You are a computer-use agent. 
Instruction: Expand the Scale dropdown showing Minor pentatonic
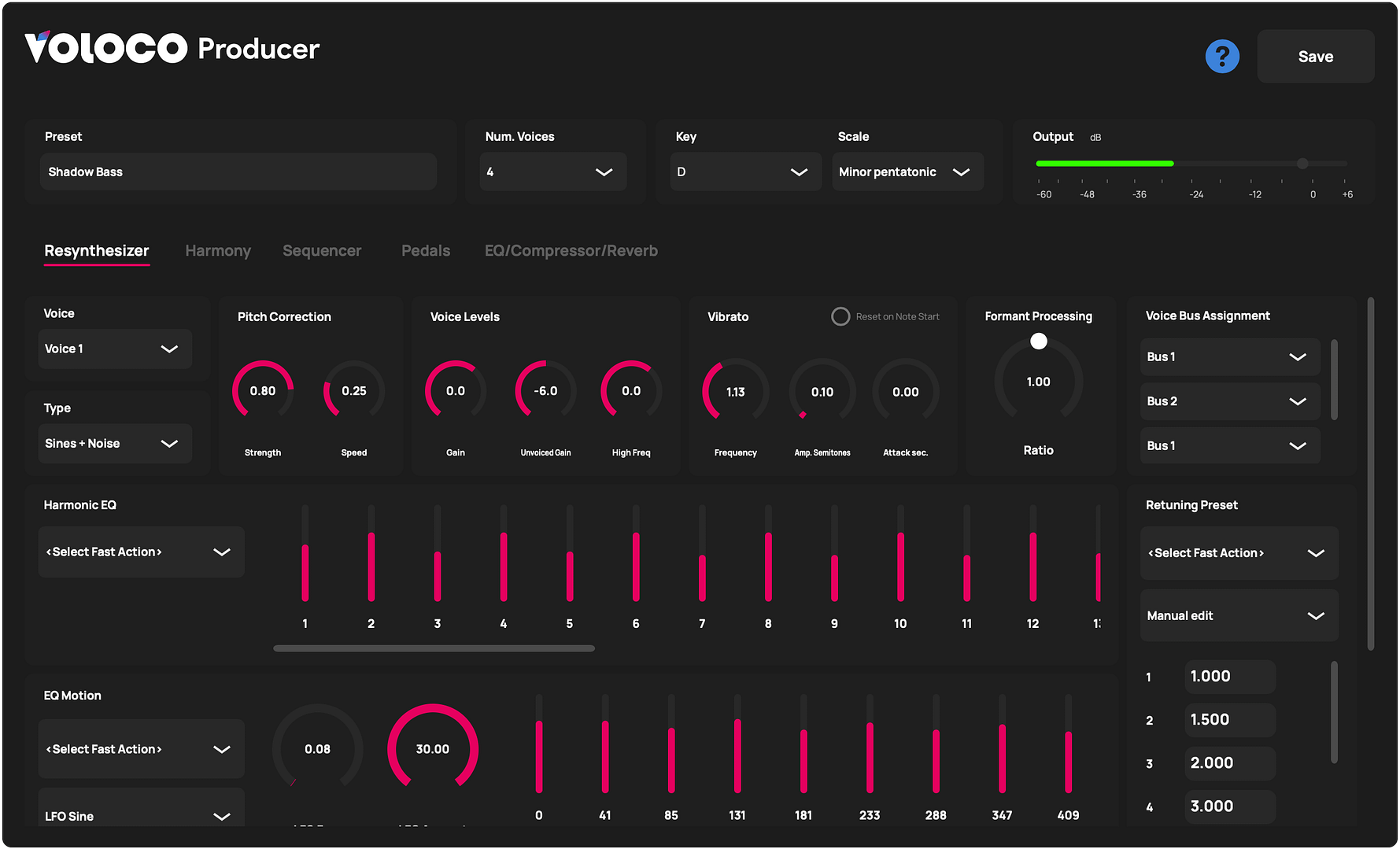tap(907, 172)
